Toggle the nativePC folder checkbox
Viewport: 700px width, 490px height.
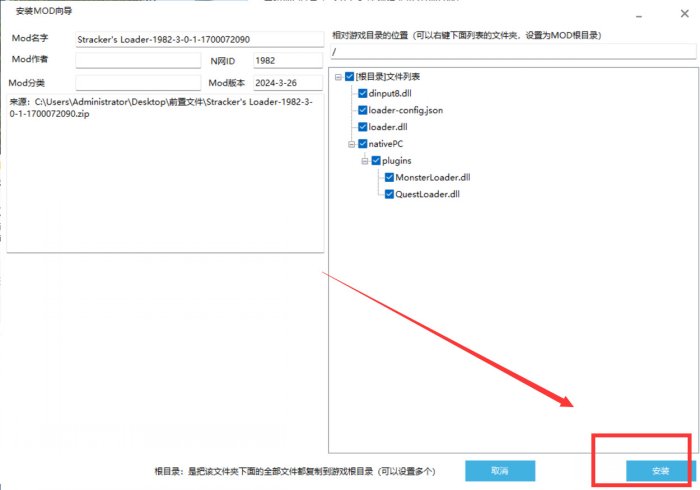pos(362,143)
